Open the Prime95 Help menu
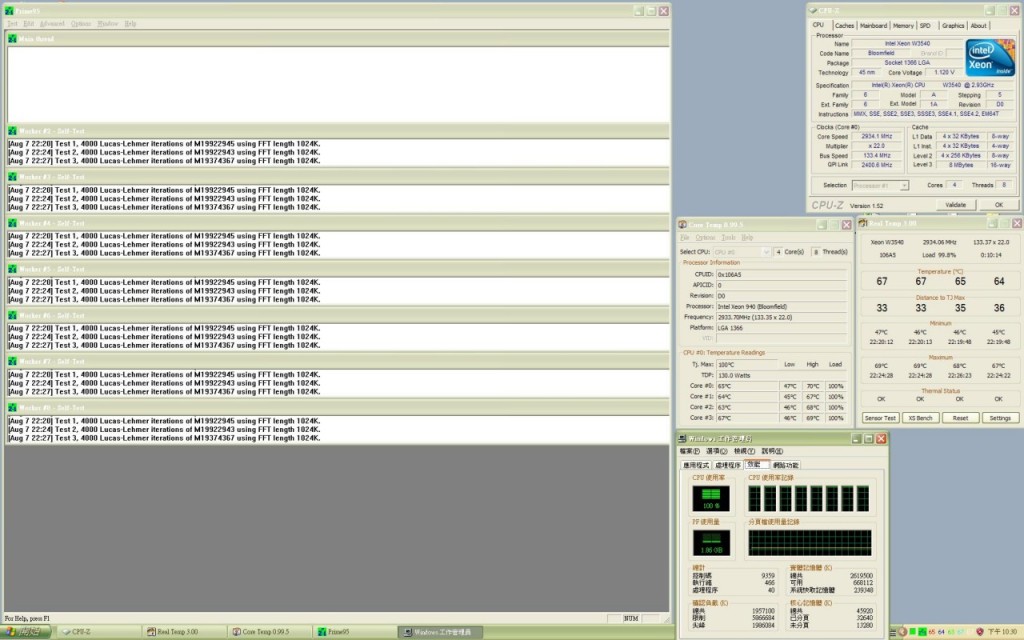1024x640 pixels. (131, 24)
